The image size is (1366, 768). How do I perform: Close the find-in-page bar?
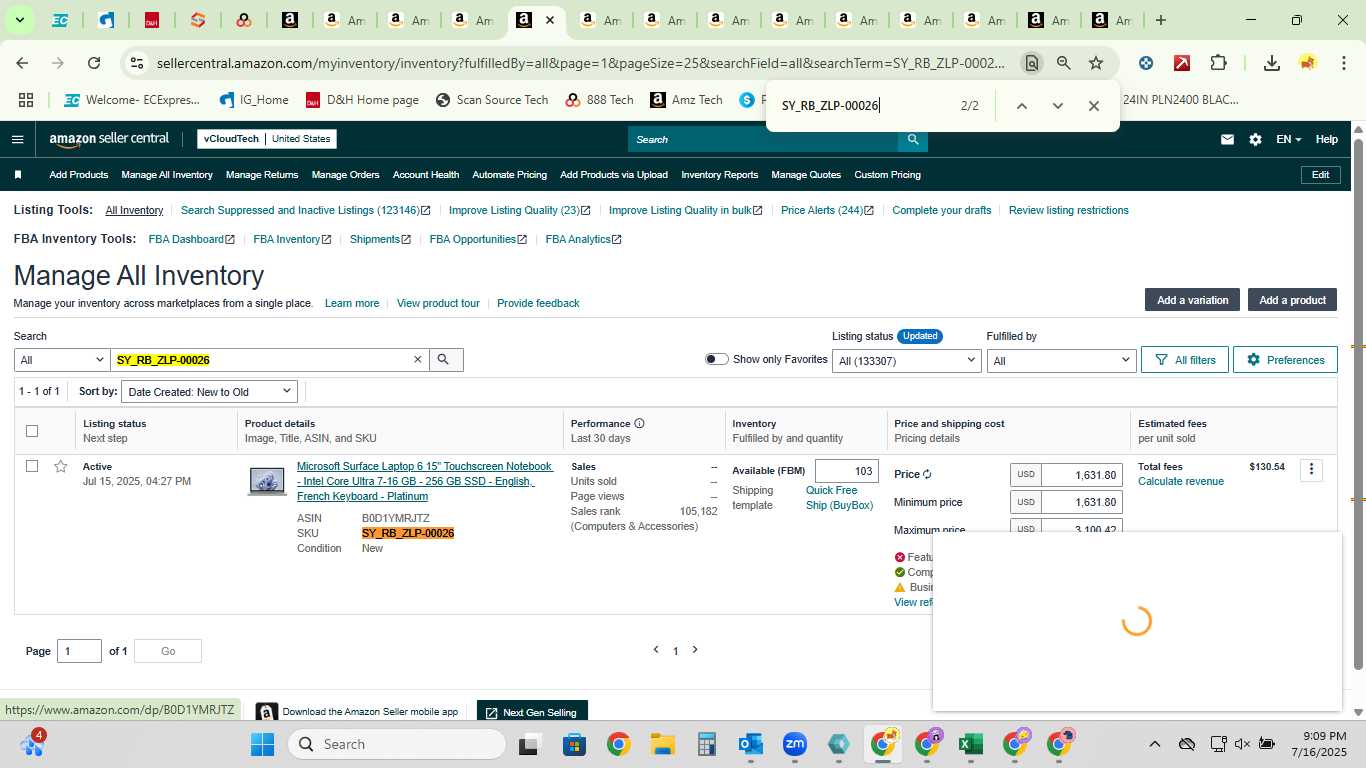[1093, 106]
